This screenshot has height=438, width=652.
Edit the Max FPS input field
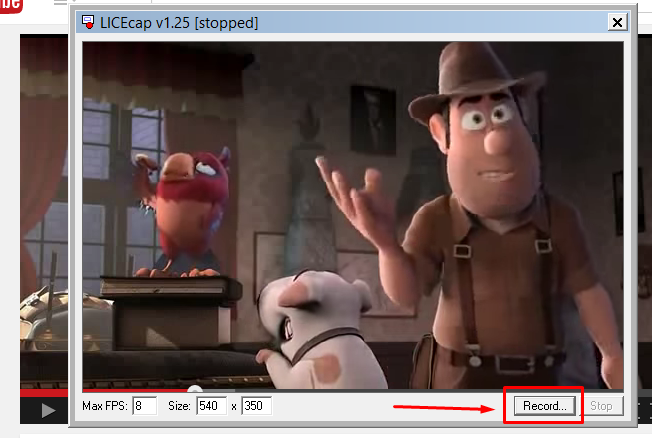[x=144, y=406]
